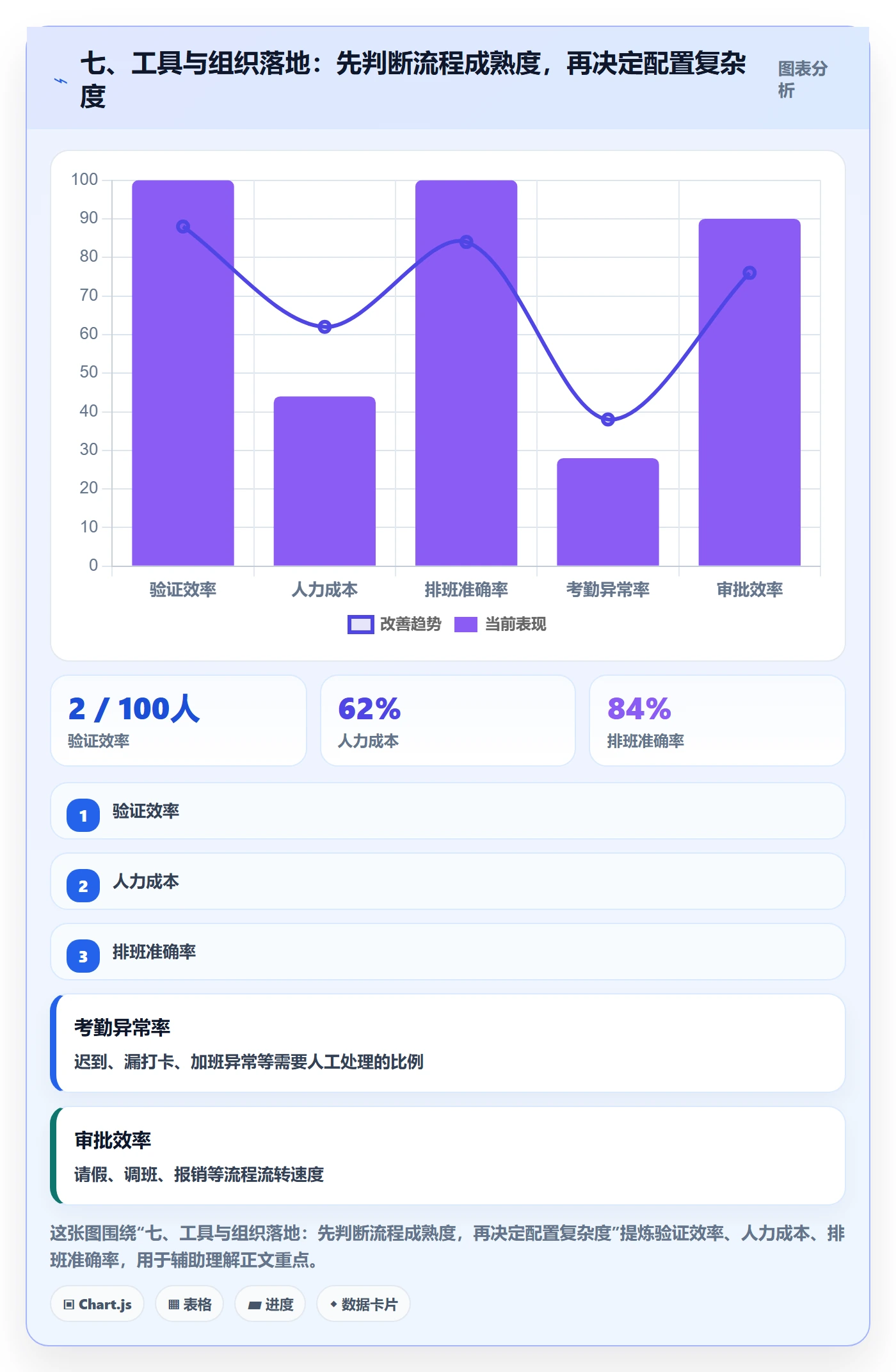Click the lightning bolt icon beside the title

pyautogui.click(x=60, y=81)
